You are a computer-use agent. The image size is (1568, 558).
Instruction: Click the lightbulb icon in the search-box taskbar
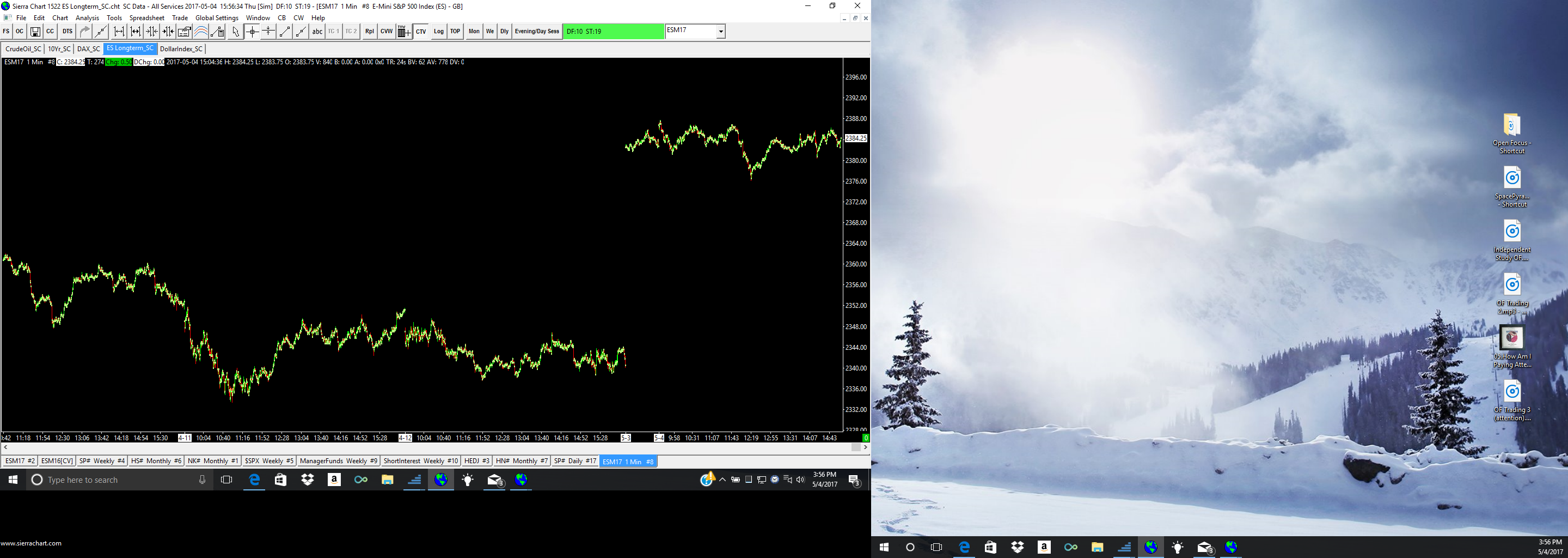click(x=468, y=480)
